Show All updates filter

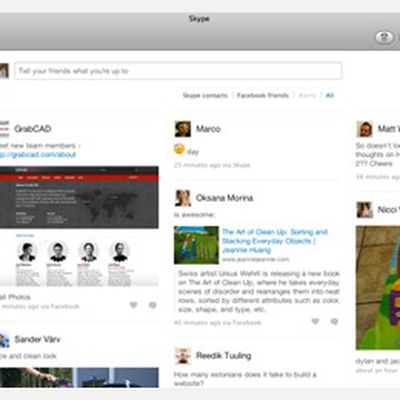pyautogui.click(x=330, y=96)
